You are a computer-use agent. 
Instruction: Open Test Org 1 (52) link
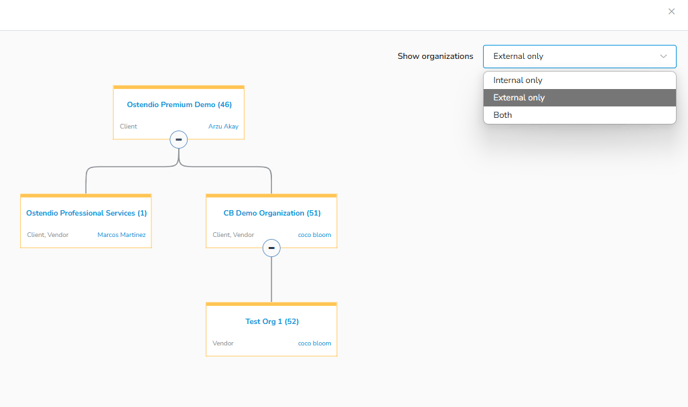tap(272, 321)
